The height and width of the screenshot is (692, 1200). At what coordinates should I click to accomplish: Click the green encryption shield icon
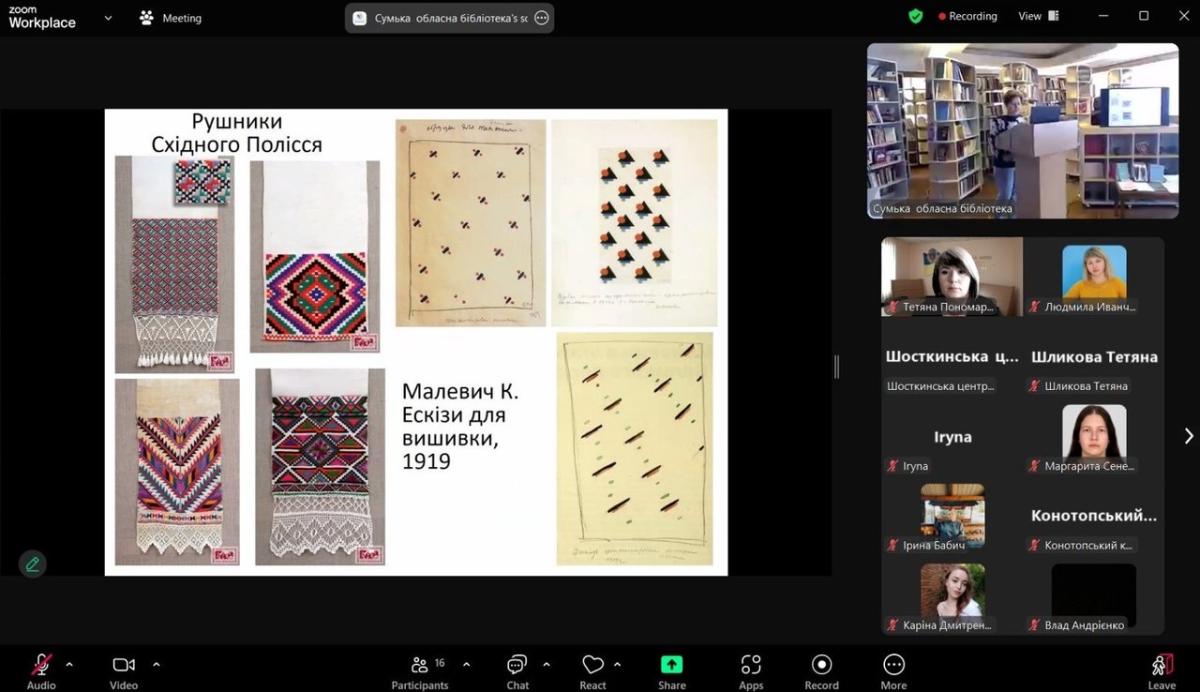915,16
